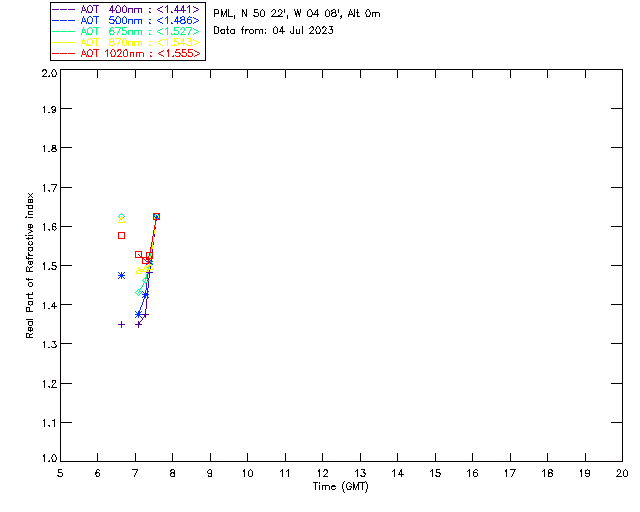Click the 1.4 label on the vertical axis
Image resolution: width=640 pixels, height=512 pixels.
click(x=49, y=305)
